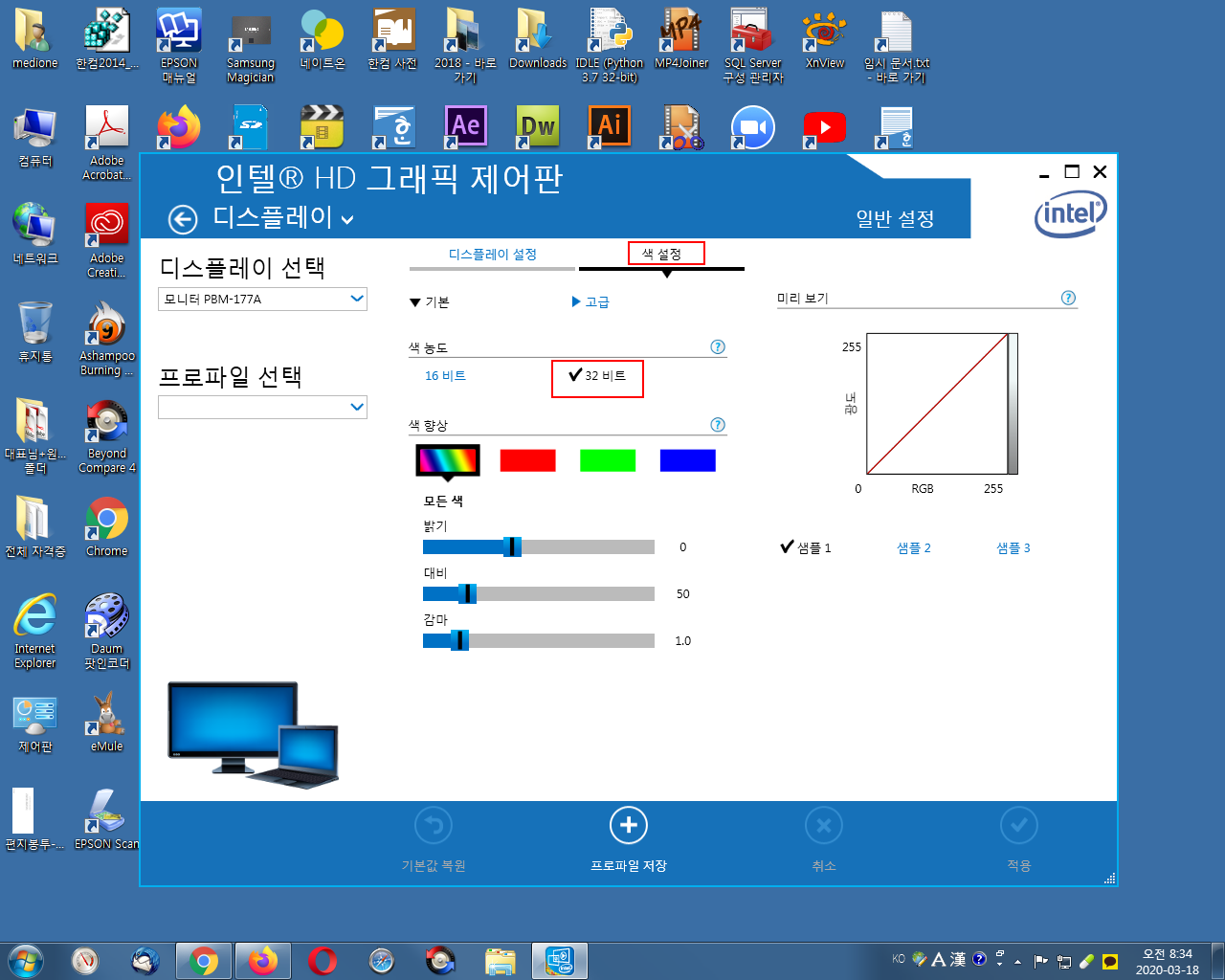Open IDLE Python 3.7 desktop shortcut
The image size is (1225, 980).
(610, 47)
